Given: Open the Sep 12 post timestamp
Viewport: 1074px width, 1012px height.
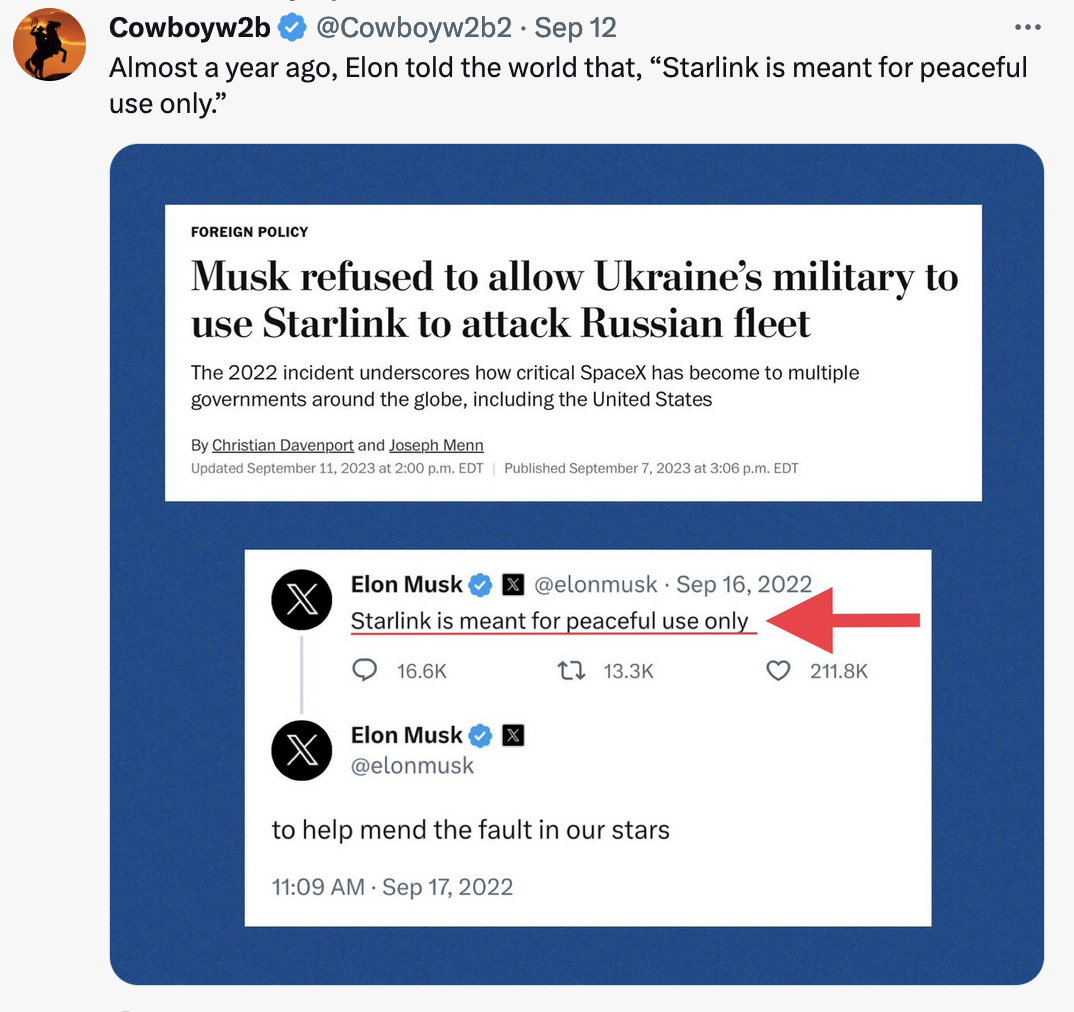Looking at the screenshot, I should [575, 28].
